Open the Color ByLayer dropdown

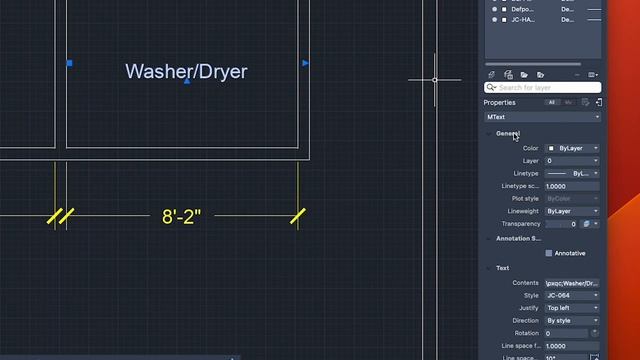click(572, 148)
